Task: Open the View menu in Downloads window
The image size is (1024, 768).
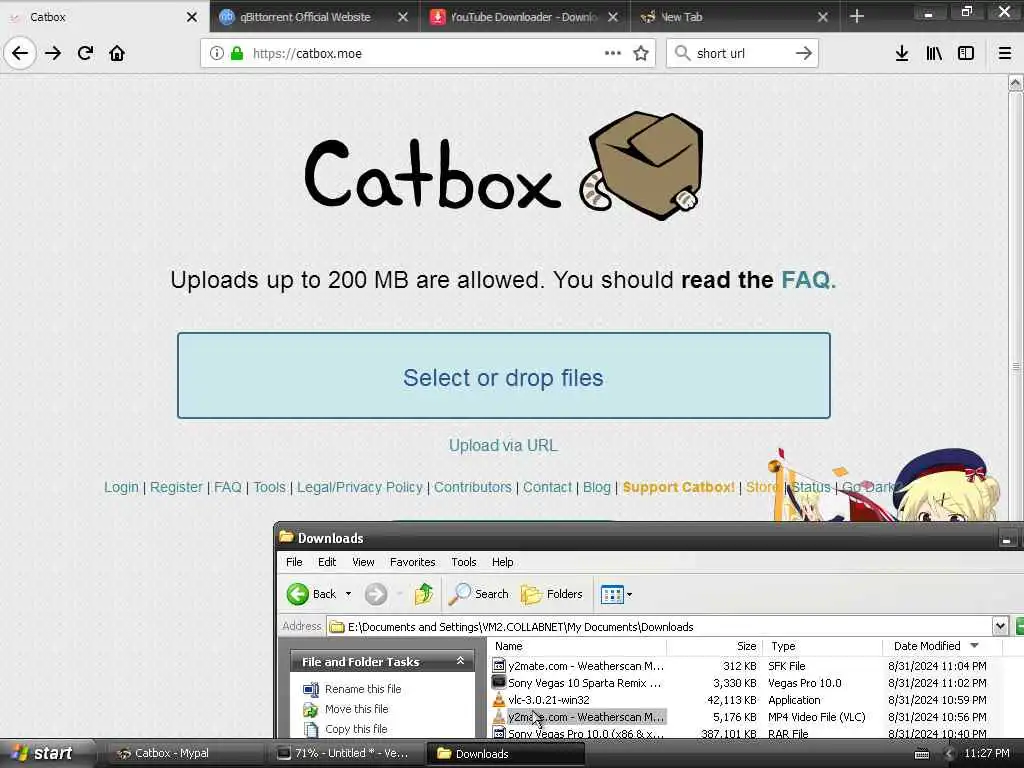Action: pos(363,562)
